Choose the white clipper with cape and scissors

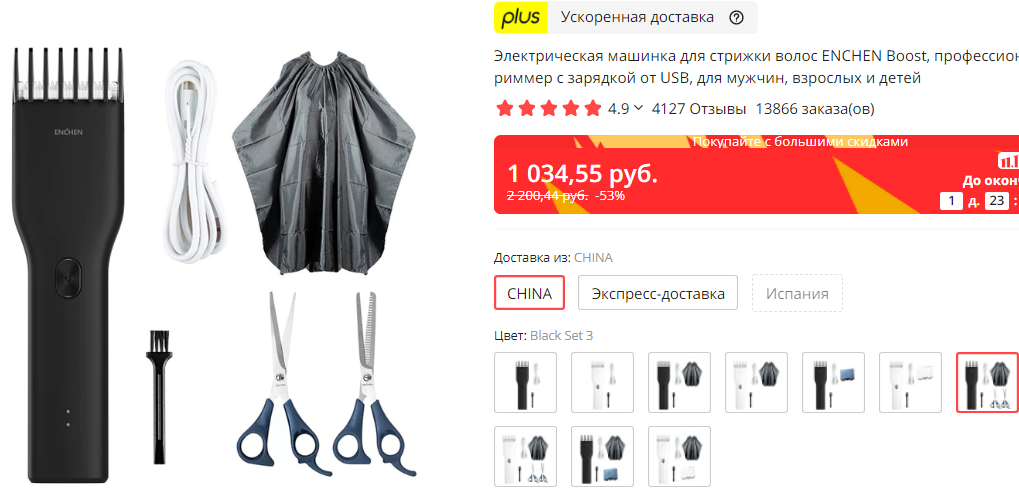525,456
